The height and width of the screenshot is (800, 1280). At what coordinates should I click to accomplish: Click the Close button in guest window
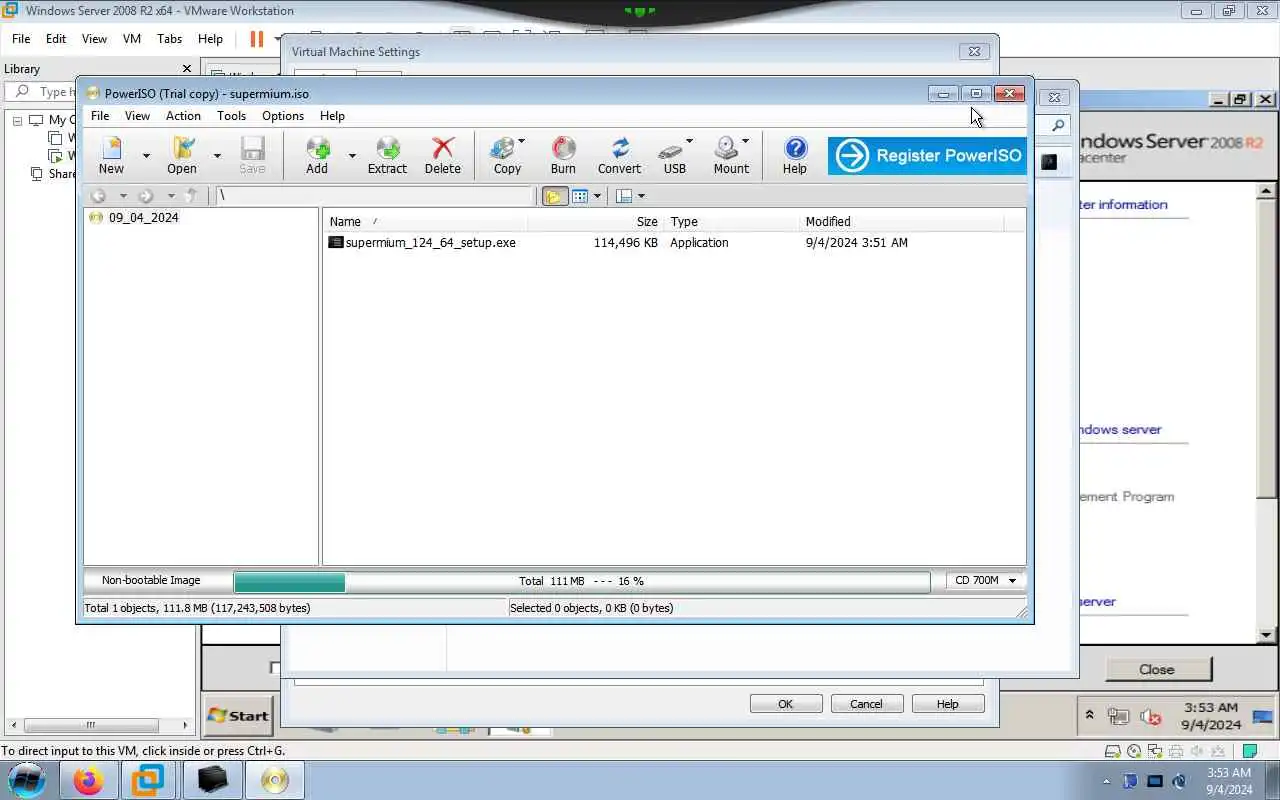[x=1157, y=670]
